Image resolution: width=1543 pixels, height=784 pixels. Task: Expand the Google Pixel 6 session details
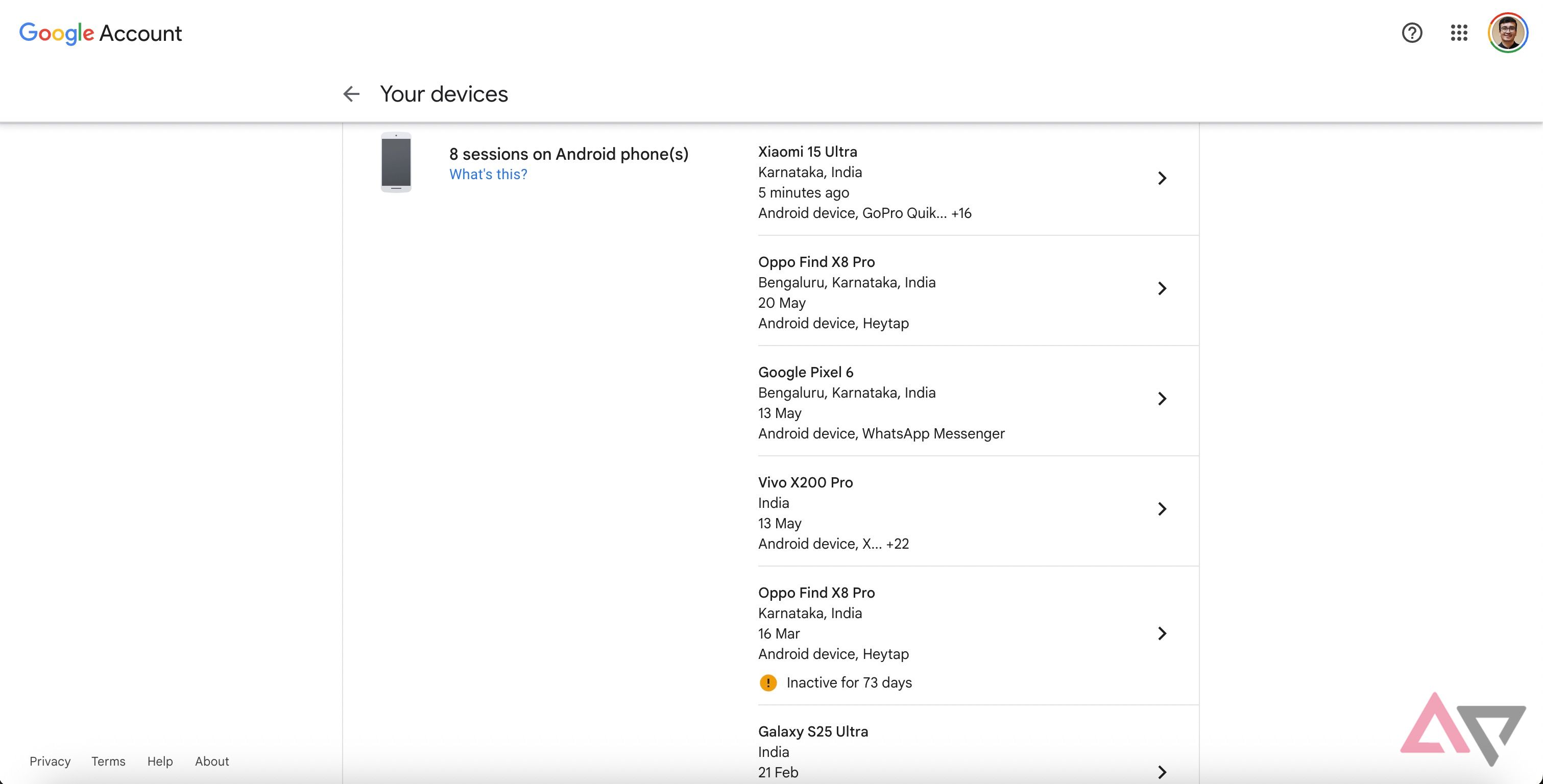click(x=1163, y=398)
